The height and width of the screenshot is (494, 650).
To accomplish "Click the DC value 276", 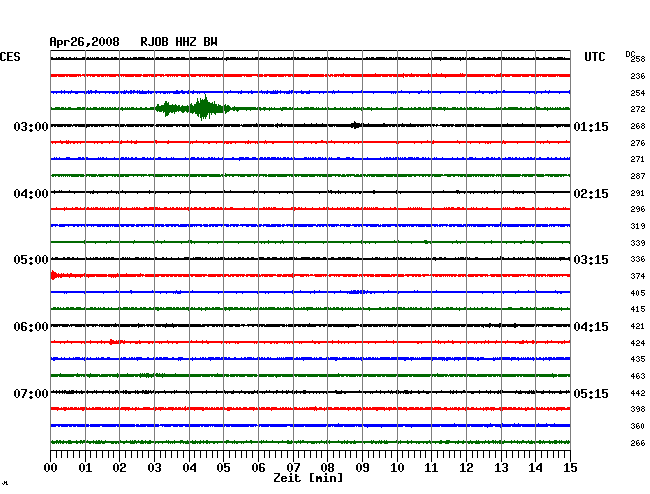I will (x=638, y=143).
